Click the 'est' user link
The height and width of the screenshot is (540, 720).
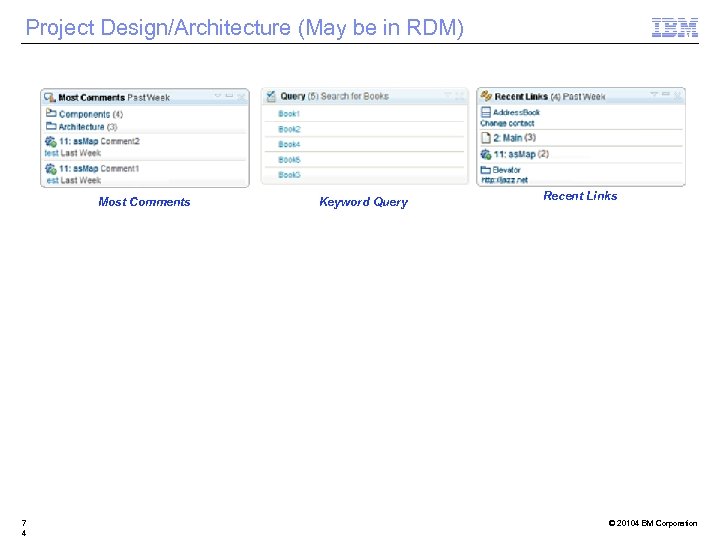click(52, 180)
